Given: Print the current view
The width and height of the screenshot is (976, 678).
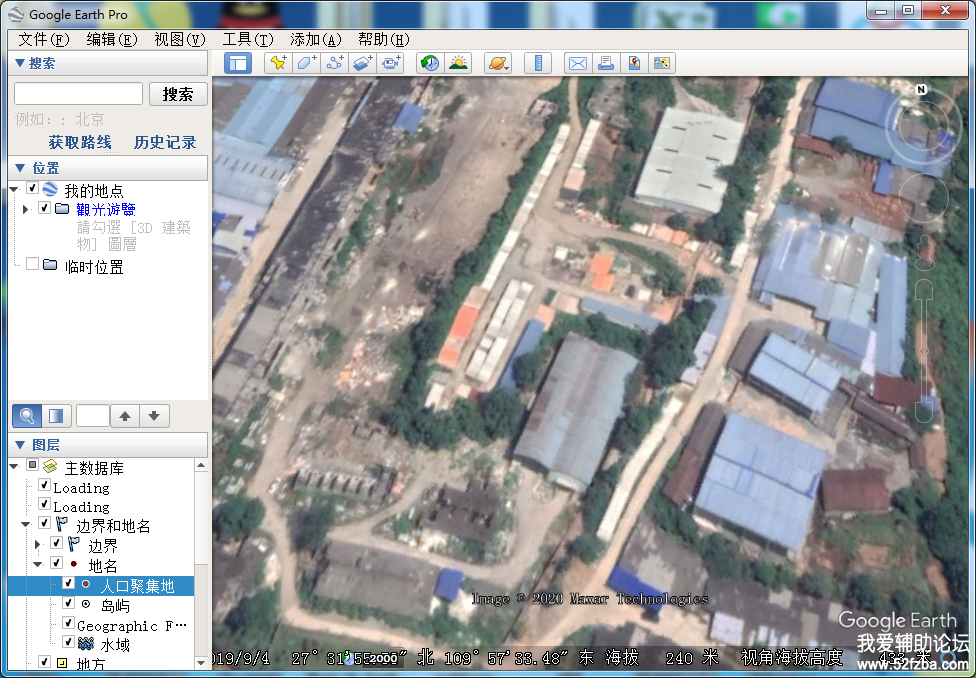Looking at the screenshot, I should click(x=606, y=63).
